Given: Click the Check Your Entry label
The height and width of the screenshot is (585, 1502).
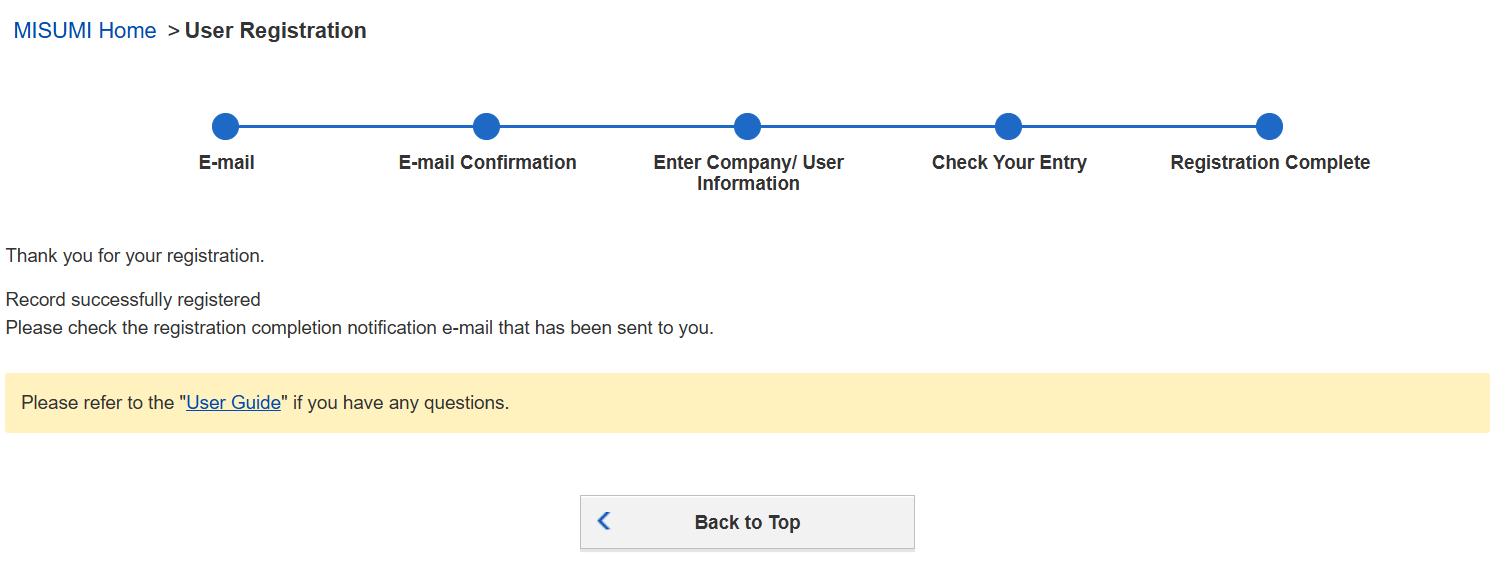Looking at the screenshot, I should coord(1009,162).
